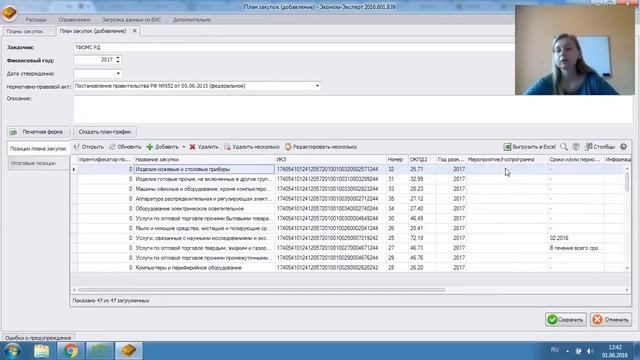Viewport: 640px width, 360px height.
Task: Expand the Нормативно-правовой акт dropdown
Action: [x=317, y=86]
